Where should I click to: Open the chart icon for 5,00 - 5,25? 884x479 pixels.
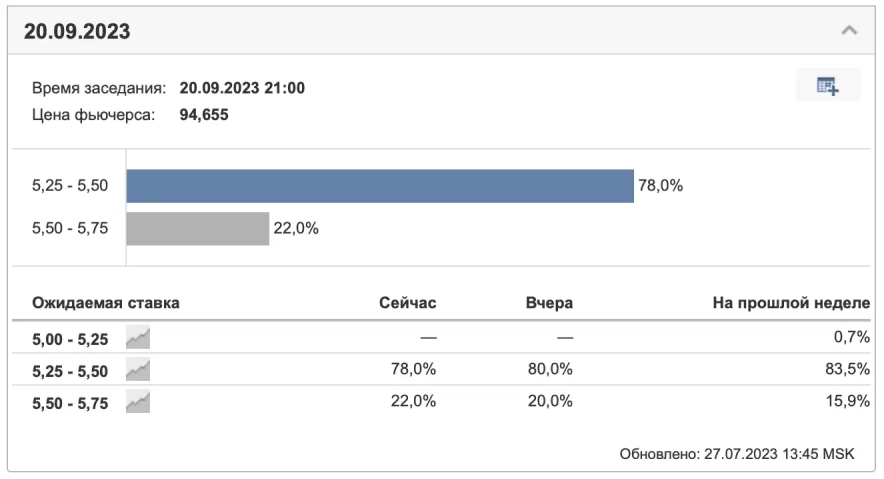pos(138,338)
